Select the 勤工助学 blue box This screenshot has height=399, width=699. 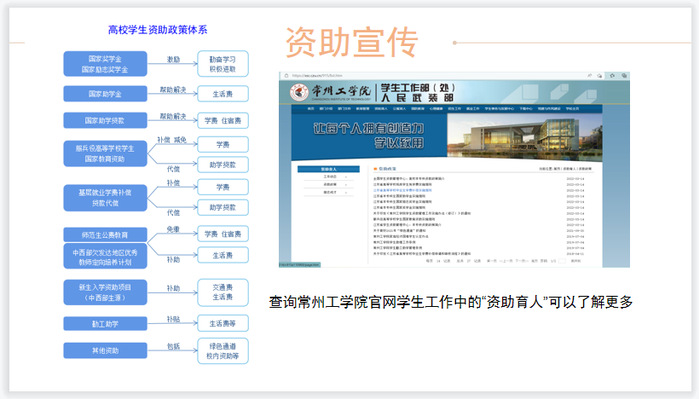pos(105,324)
